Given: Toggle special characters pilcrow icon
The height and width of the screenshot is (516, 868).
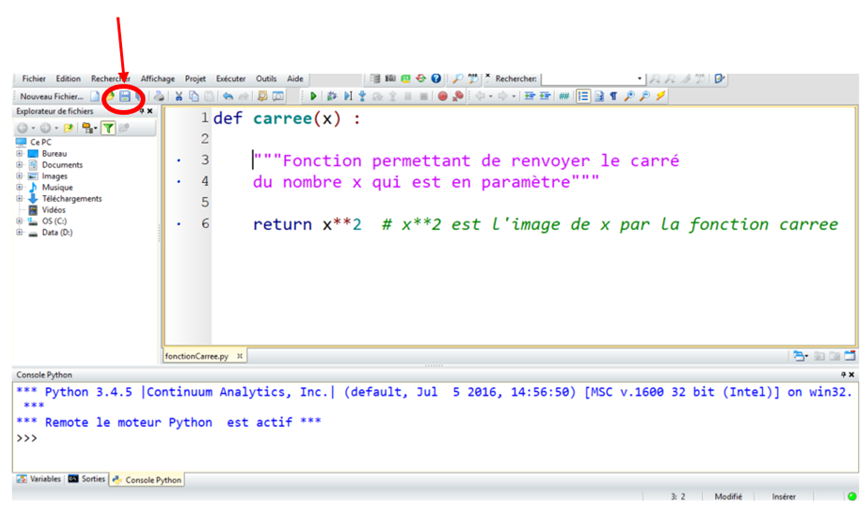Looking at the screenshot, I should pyautogui.click(x=613, y=96).
